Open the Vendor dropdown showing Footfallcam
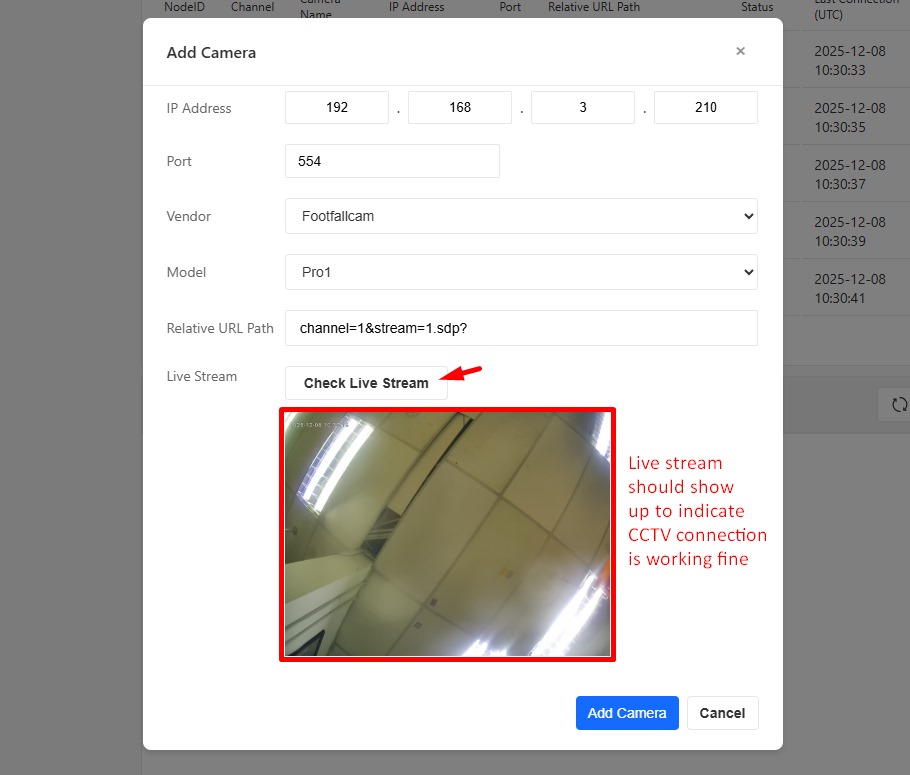The image size is (910, 775). [x=521, y=216]
